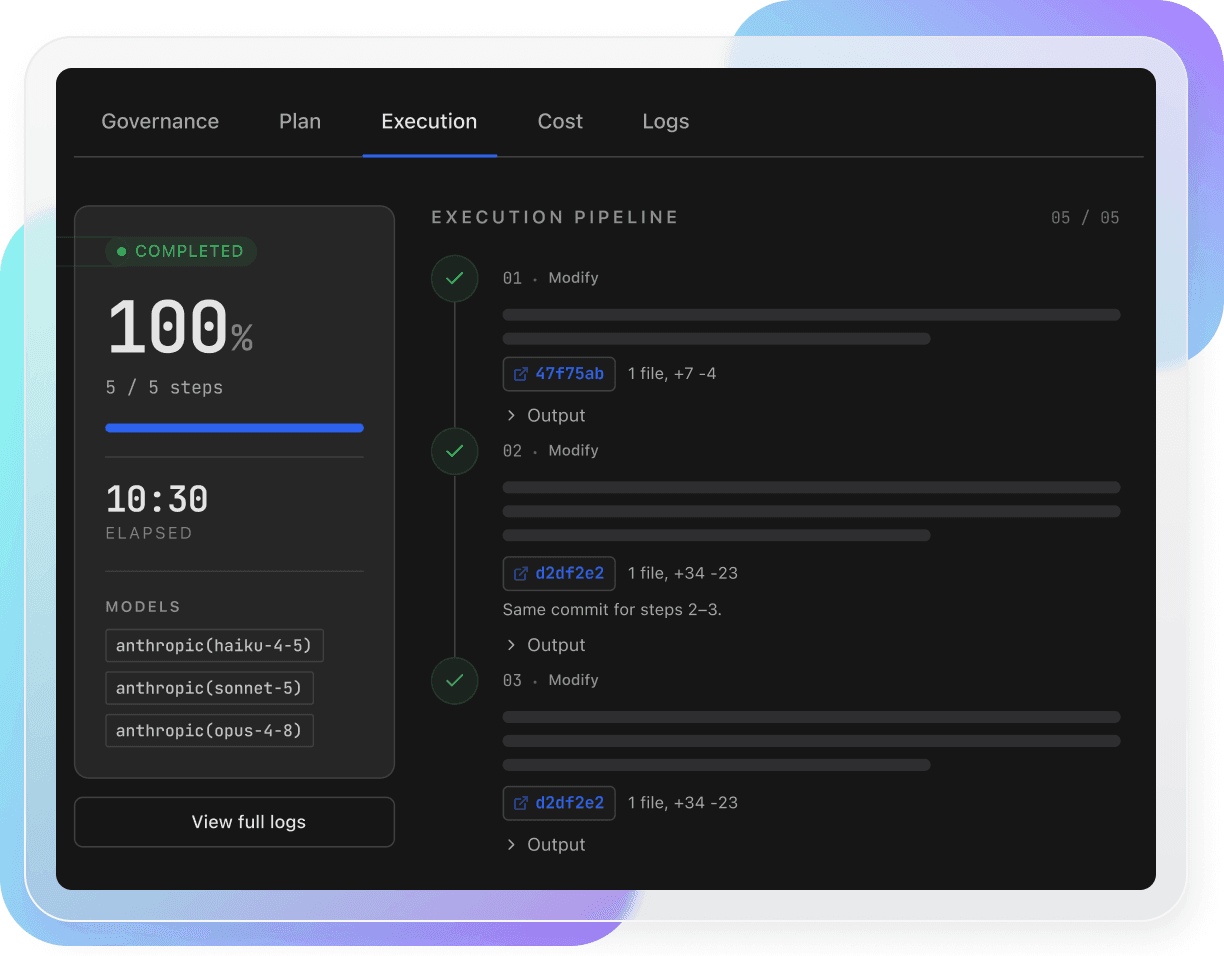Select the anthropic(opus-4-8) model chip
Screen dimensions: 1224x956
tap(210, 730)
